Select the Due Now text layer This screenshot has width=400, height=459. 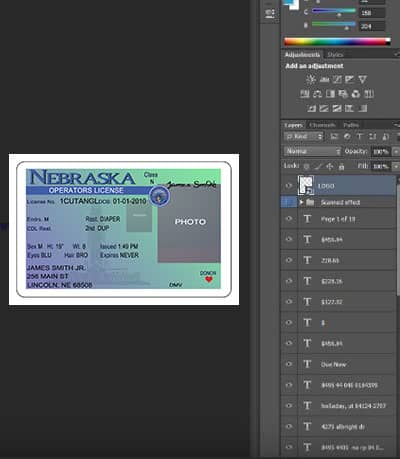347,364
